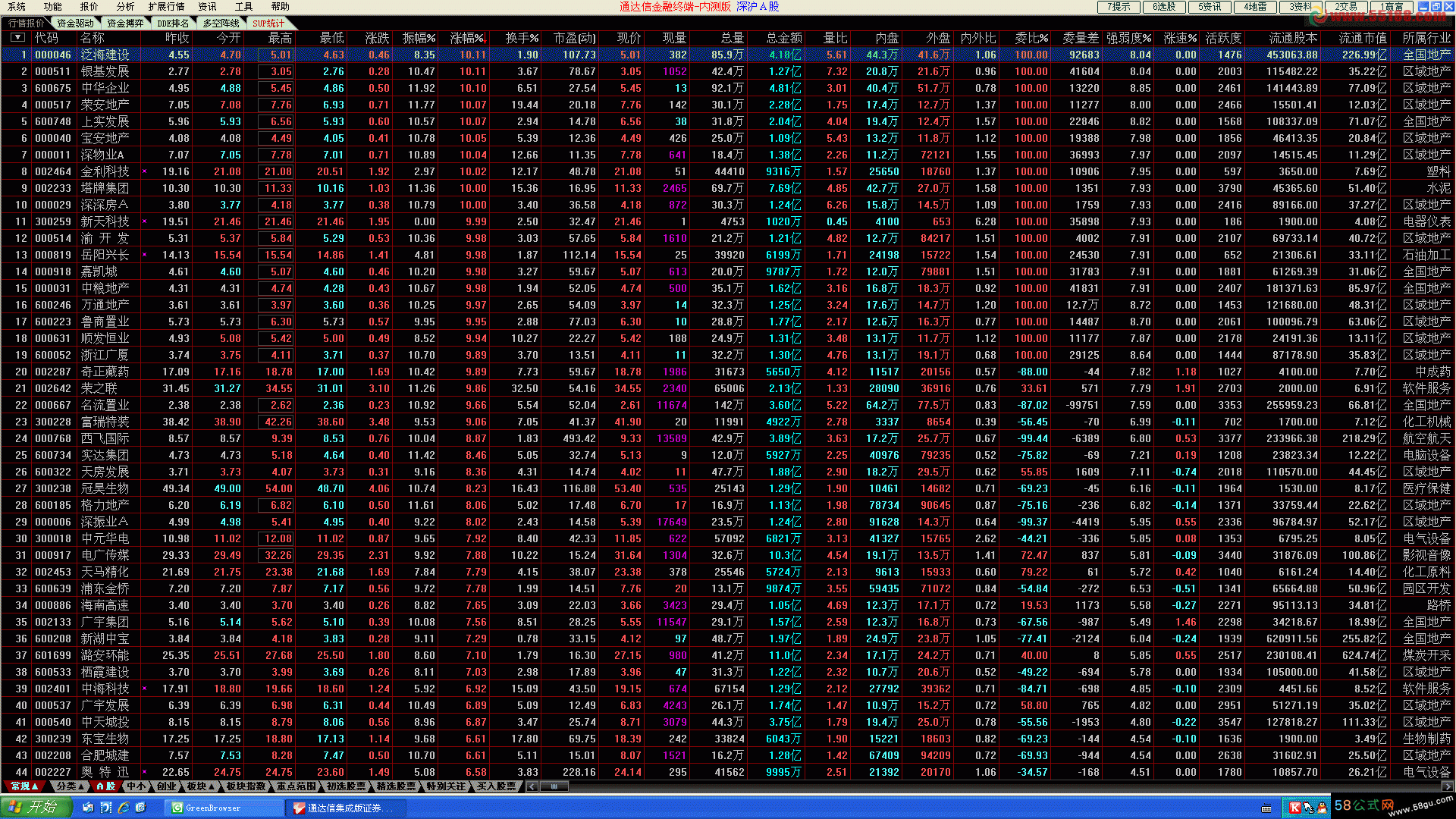Restore the application window size
Image resolution: width=1456 pixels, height=819 pixels.
coord(1436,6)
